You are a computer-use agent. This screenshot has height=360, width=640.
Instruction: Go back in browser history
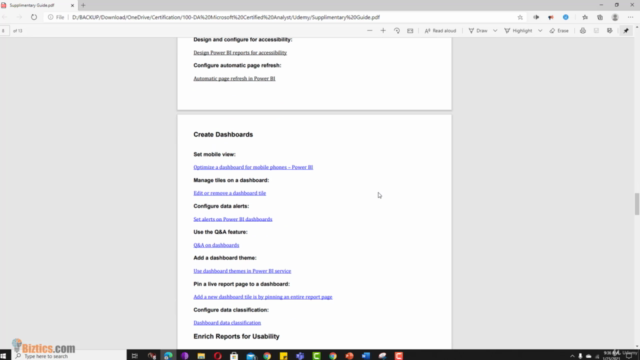4,17
